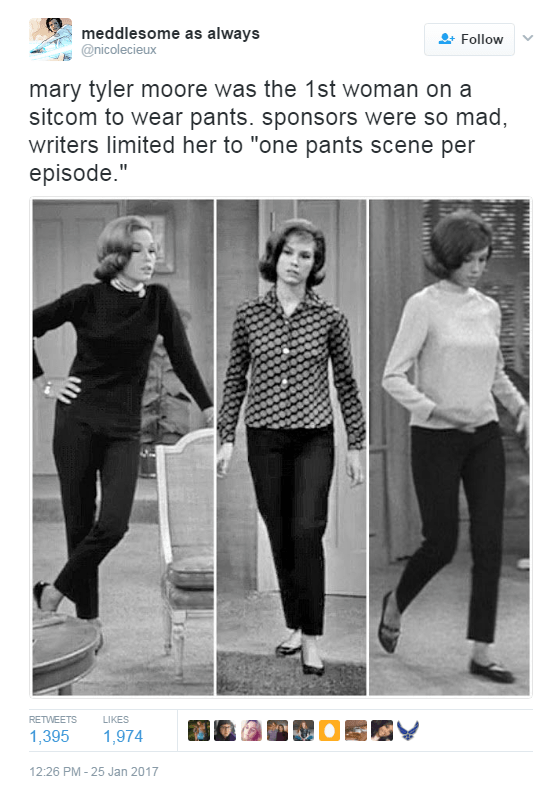The image size is (560, 789).
Task: Open third liker avatar with pink tones
Action: click(x=251, y=731)
